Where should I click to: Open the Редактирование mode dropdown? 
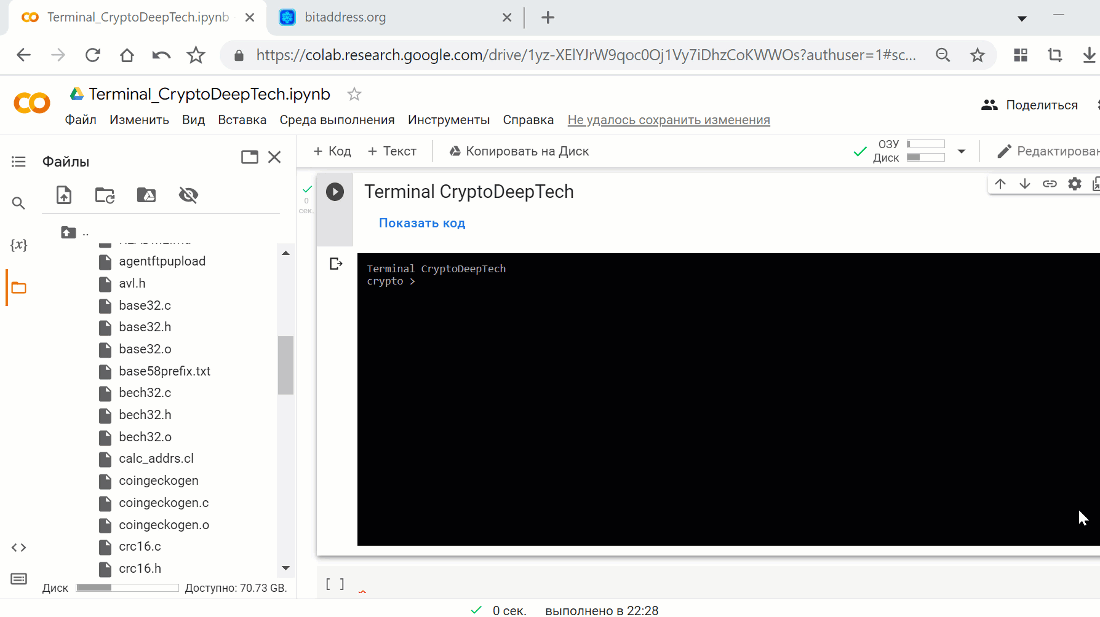pyautogui.click(x=1048, y=151)
